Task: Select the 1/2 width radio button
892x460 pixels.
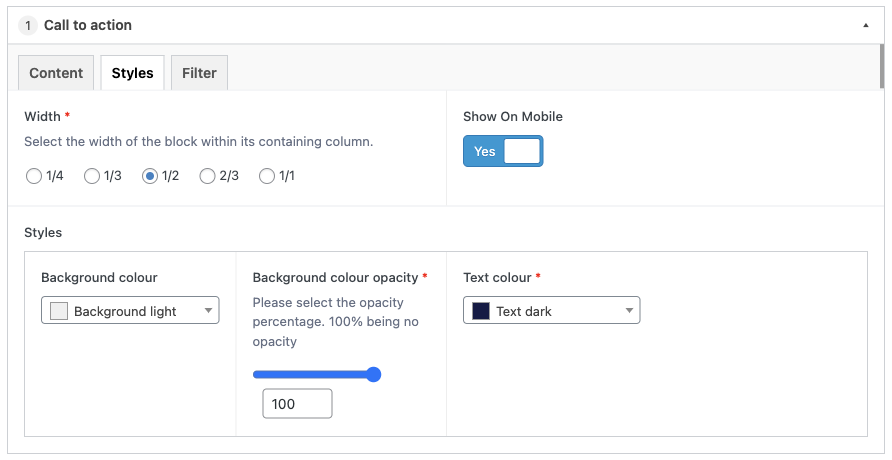Action: (x=150, y=176)
